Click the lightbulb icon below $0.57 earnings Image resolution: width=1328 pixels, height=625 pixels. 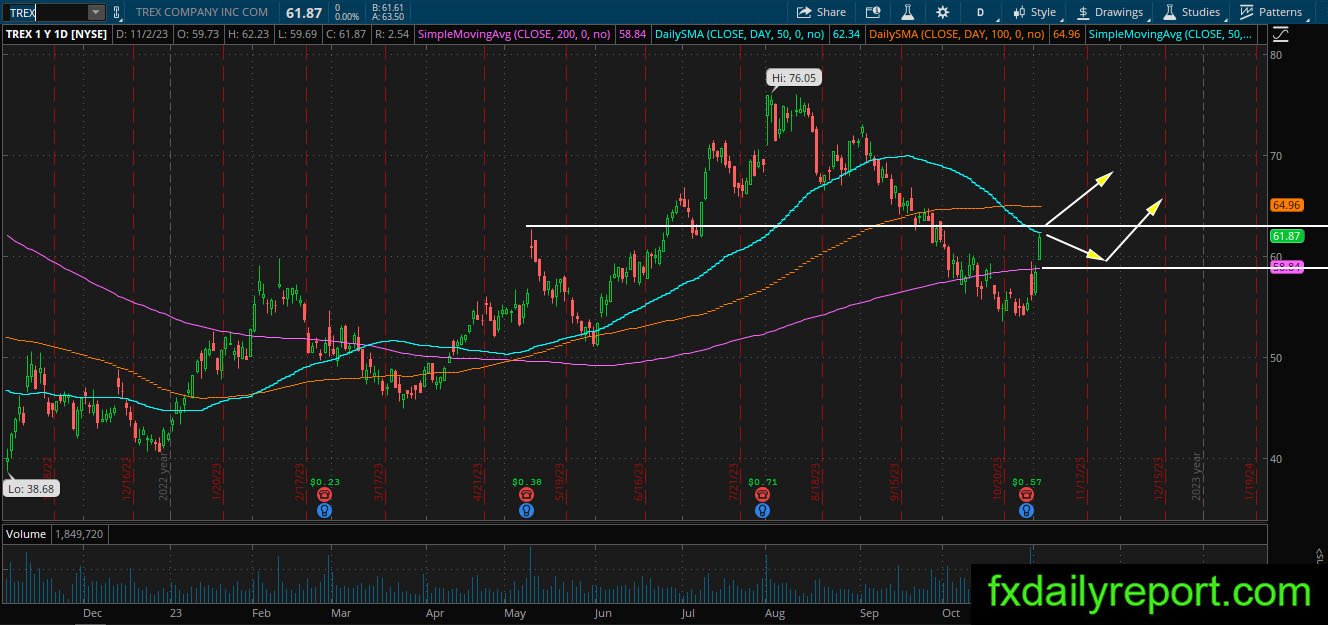pos(1026,510)
